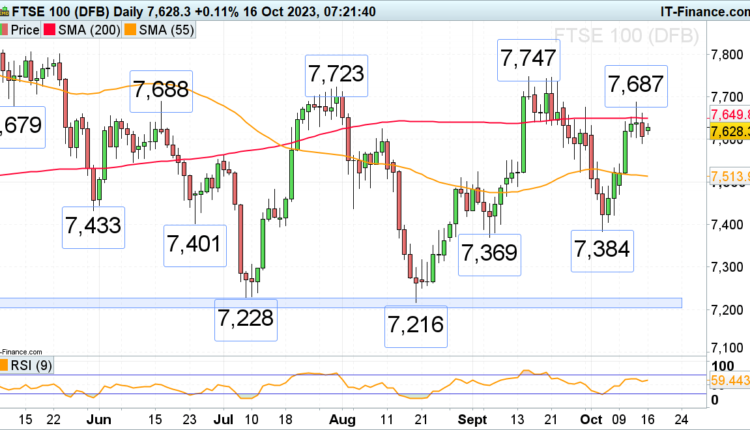Click the RSI (9) indicator icon

pyautogui.click(x=5, y=364)
